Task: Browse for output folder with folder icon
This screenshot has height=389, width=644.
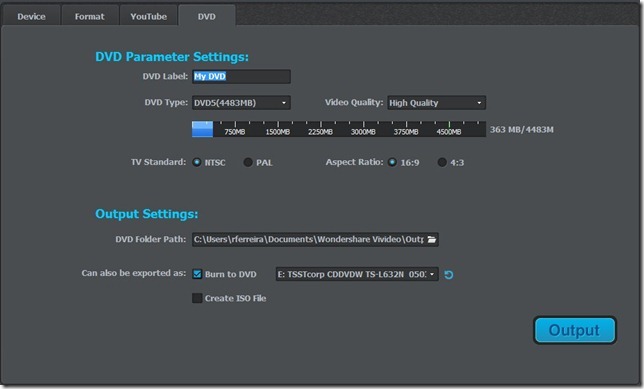Action: coord(432,239)
